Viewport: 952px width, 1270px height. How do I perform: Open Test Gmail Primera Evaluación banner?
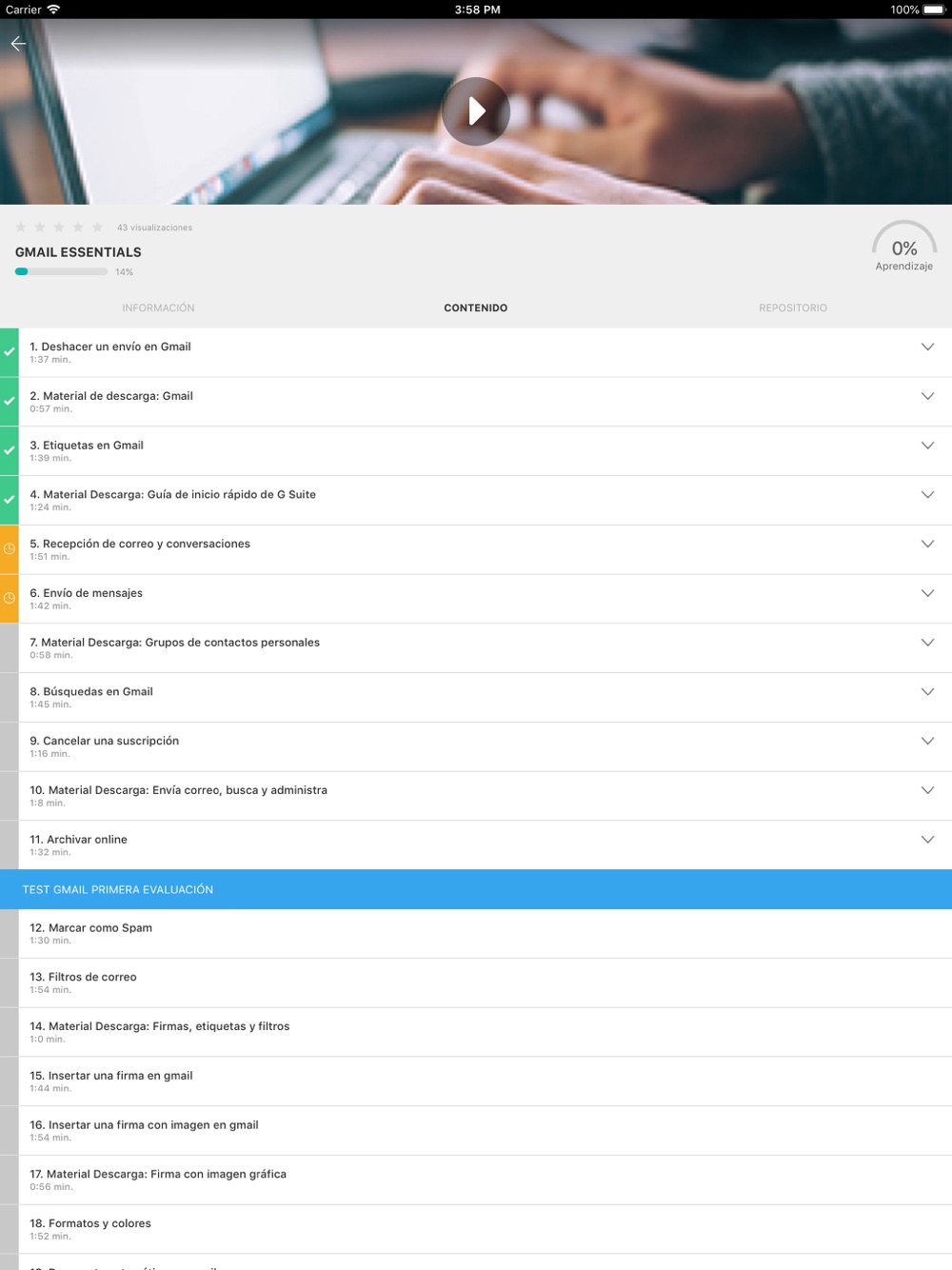(476, 889)
